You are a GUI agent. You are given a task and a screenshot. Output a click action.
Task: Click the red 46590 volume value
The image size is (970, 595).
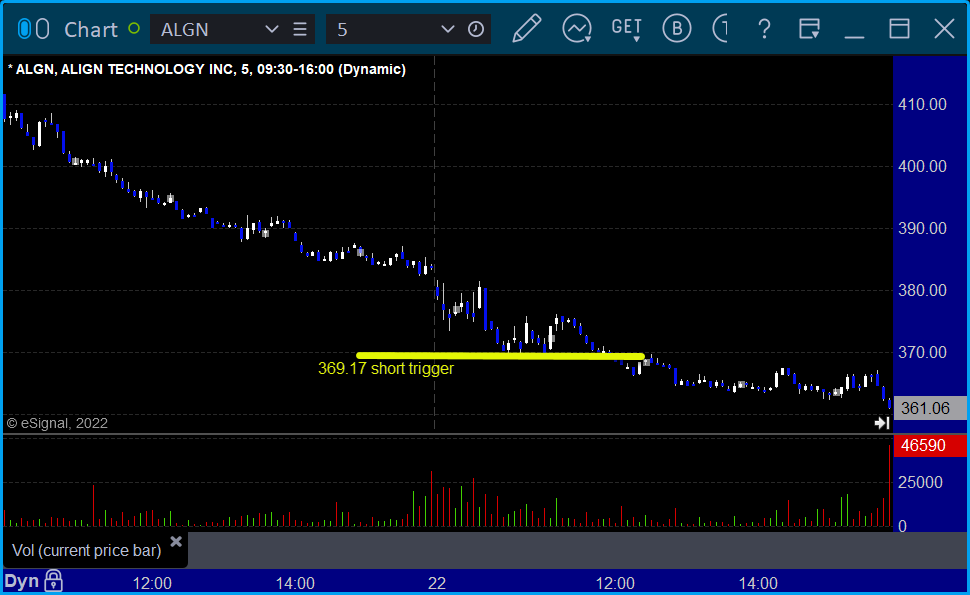(x=930, y=445)
